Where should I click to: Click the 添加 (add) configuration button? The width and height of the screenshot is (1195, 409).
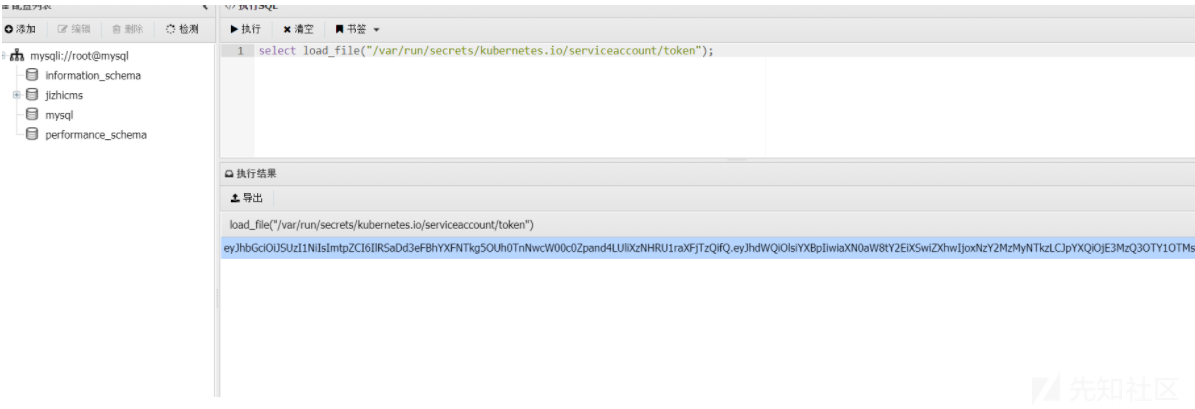tap(20, 29)
